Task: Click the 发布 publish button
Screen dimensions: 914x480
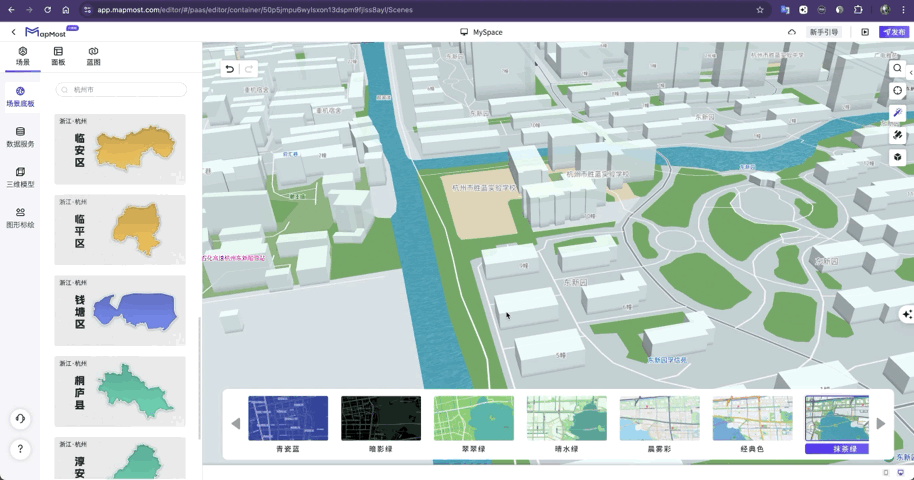Action: (894, 32)
